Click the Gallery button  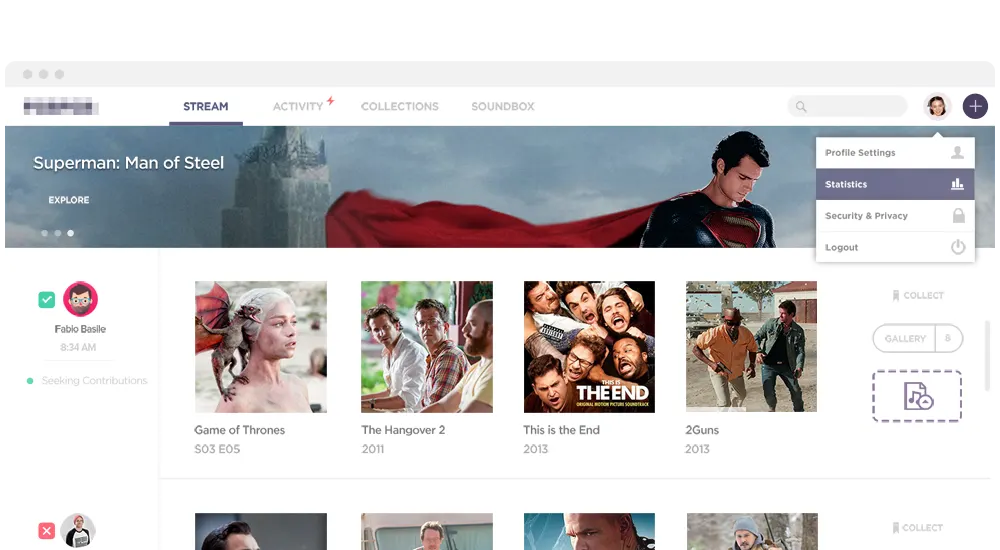[x=904, y=339]
